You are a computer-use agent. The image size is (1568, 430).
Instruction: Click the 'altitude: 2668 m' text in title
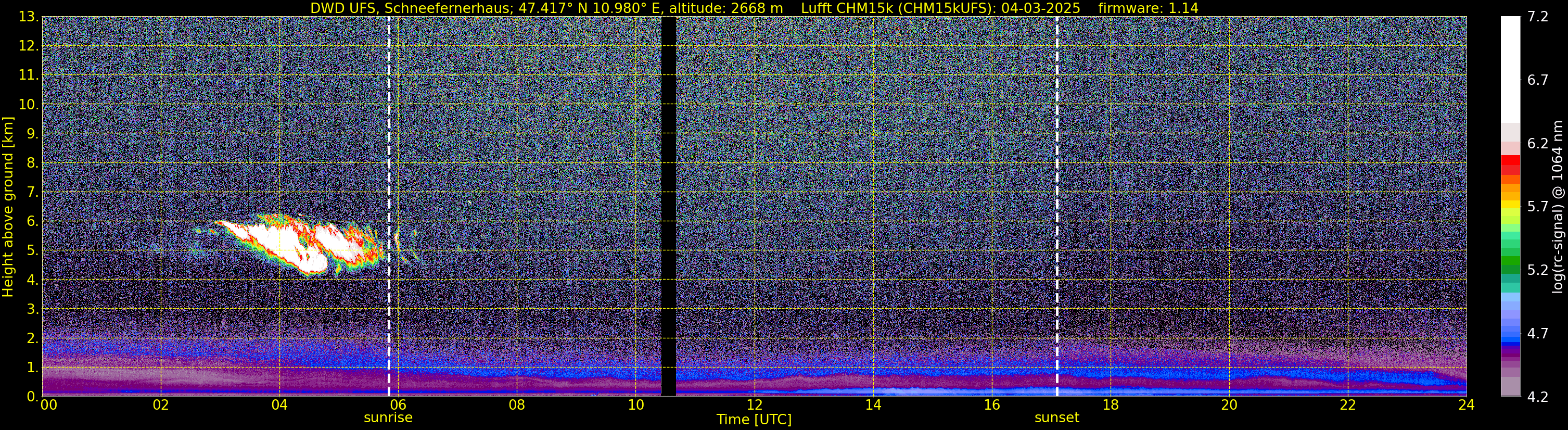click(725, 8)
